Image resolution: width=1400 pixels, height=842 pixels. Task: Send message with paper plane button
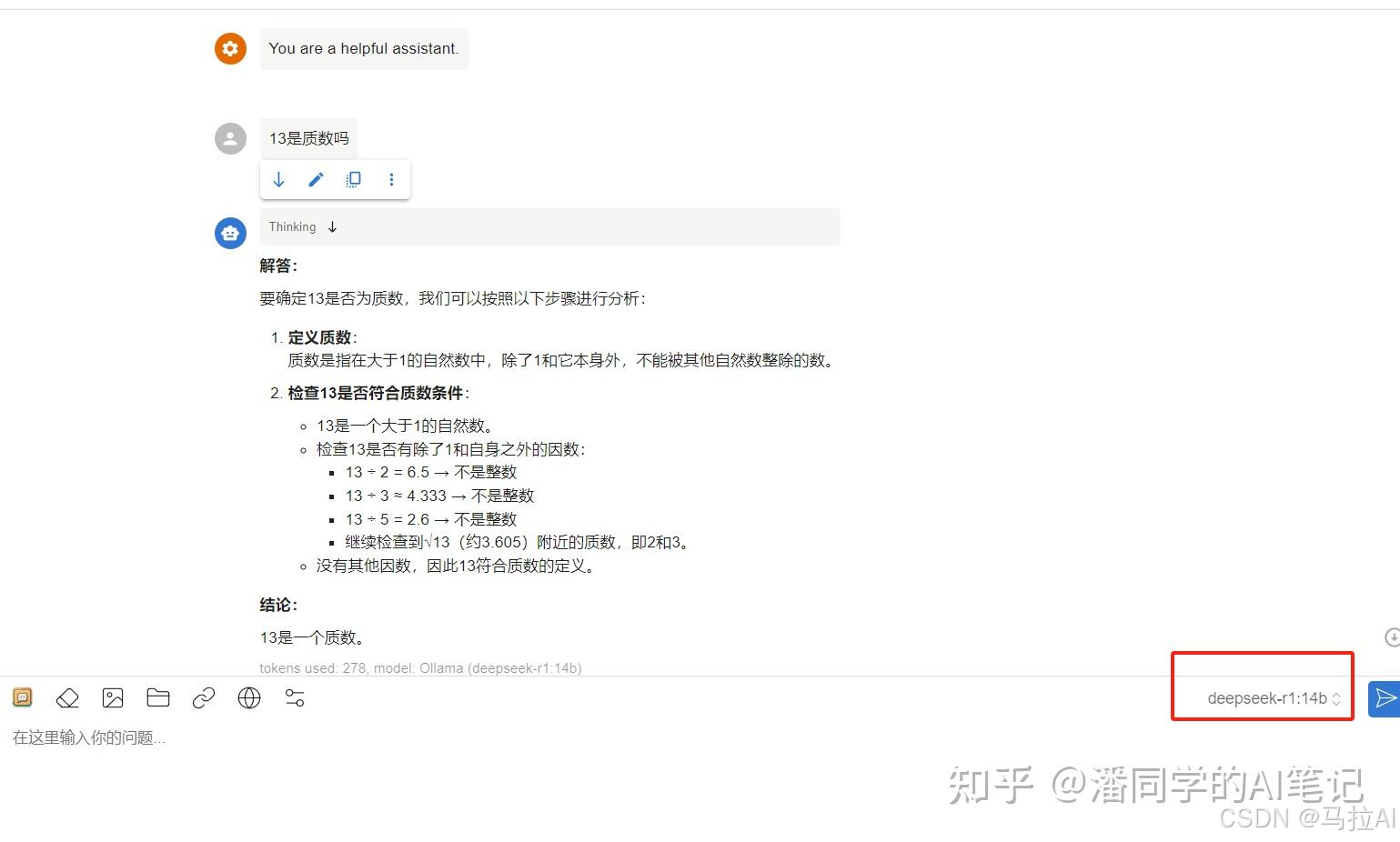(x=1384, y=698)
